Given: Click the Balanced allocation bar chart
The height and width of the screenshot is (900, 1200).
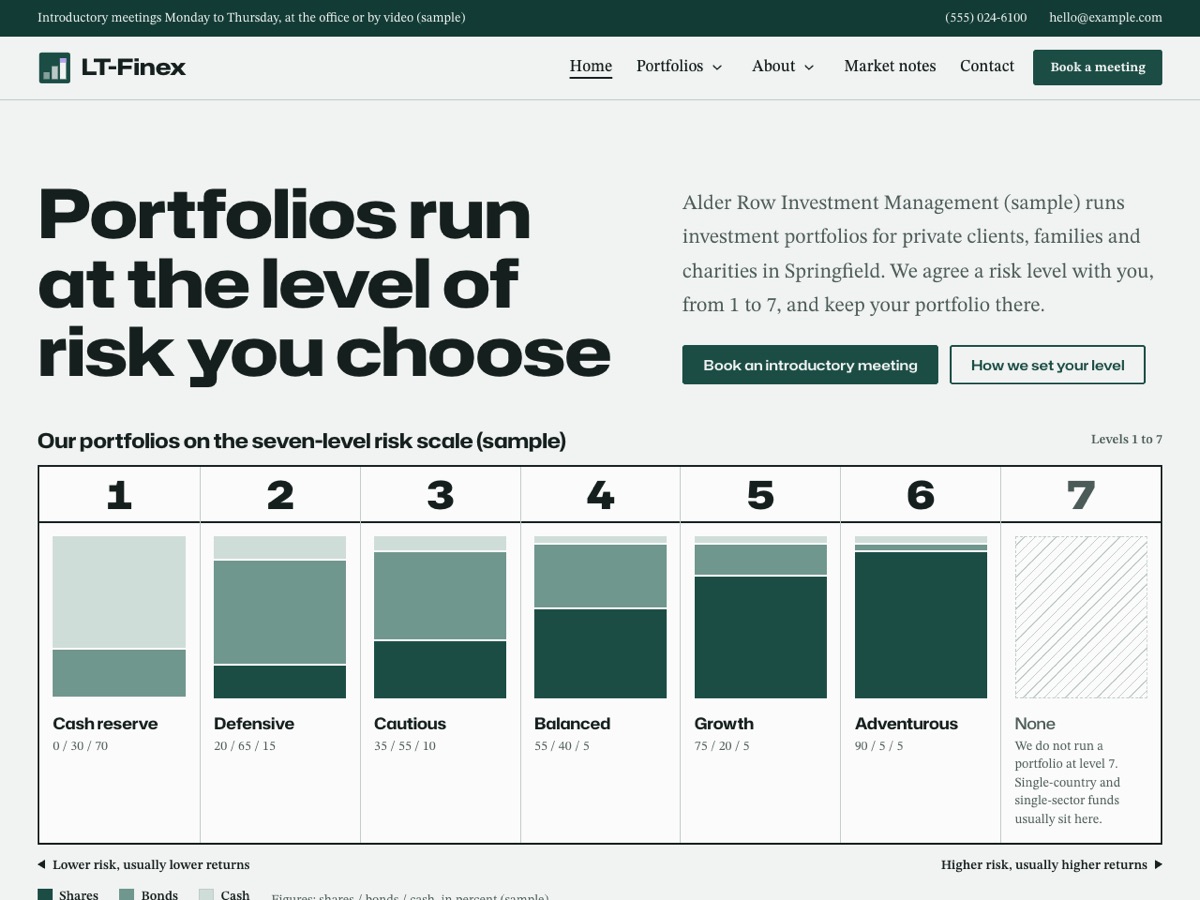Looking at the screenshot, I should point(600,617).
